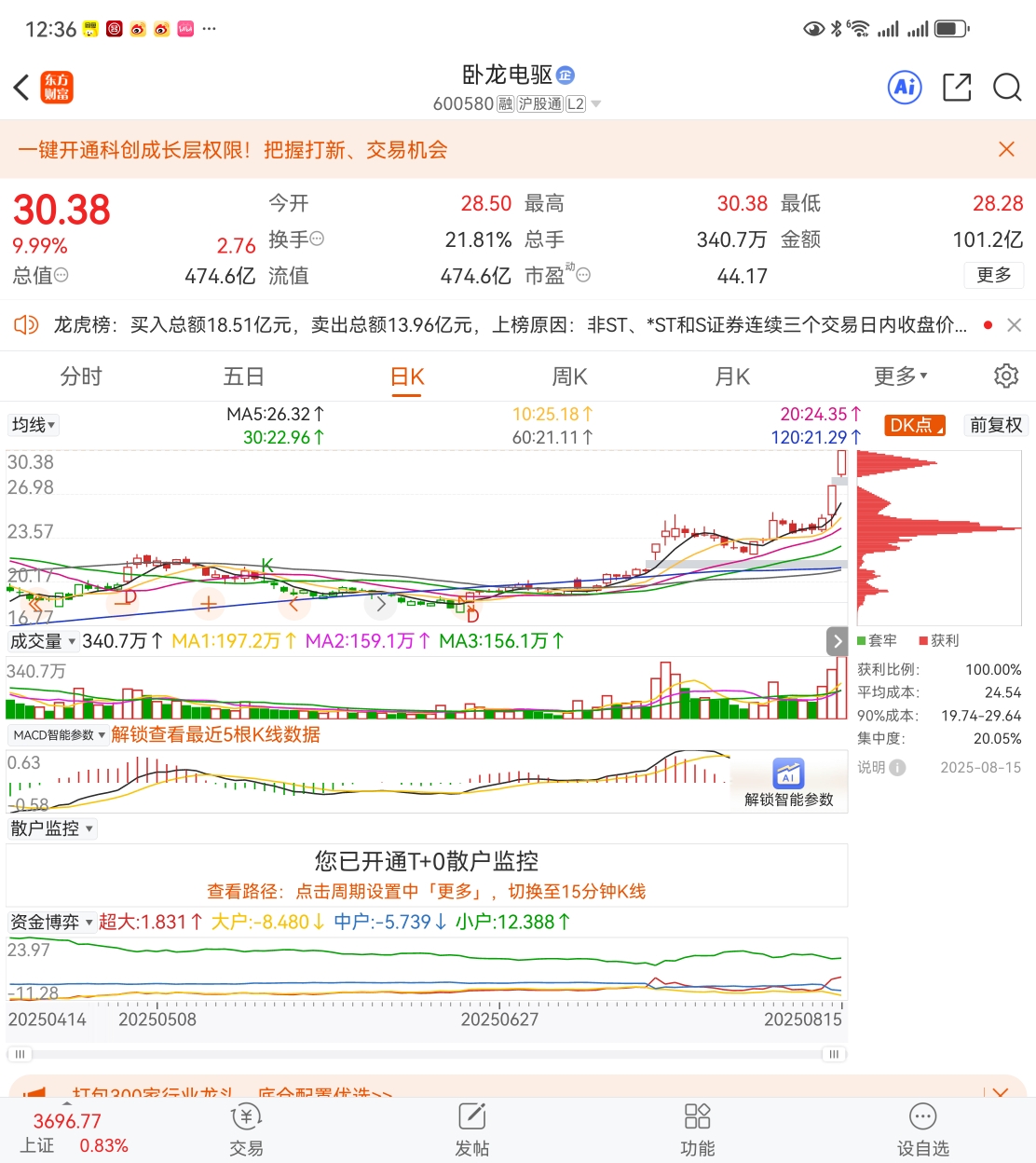
Task: Switch to the 分时 tab
Action: [81, 376]
